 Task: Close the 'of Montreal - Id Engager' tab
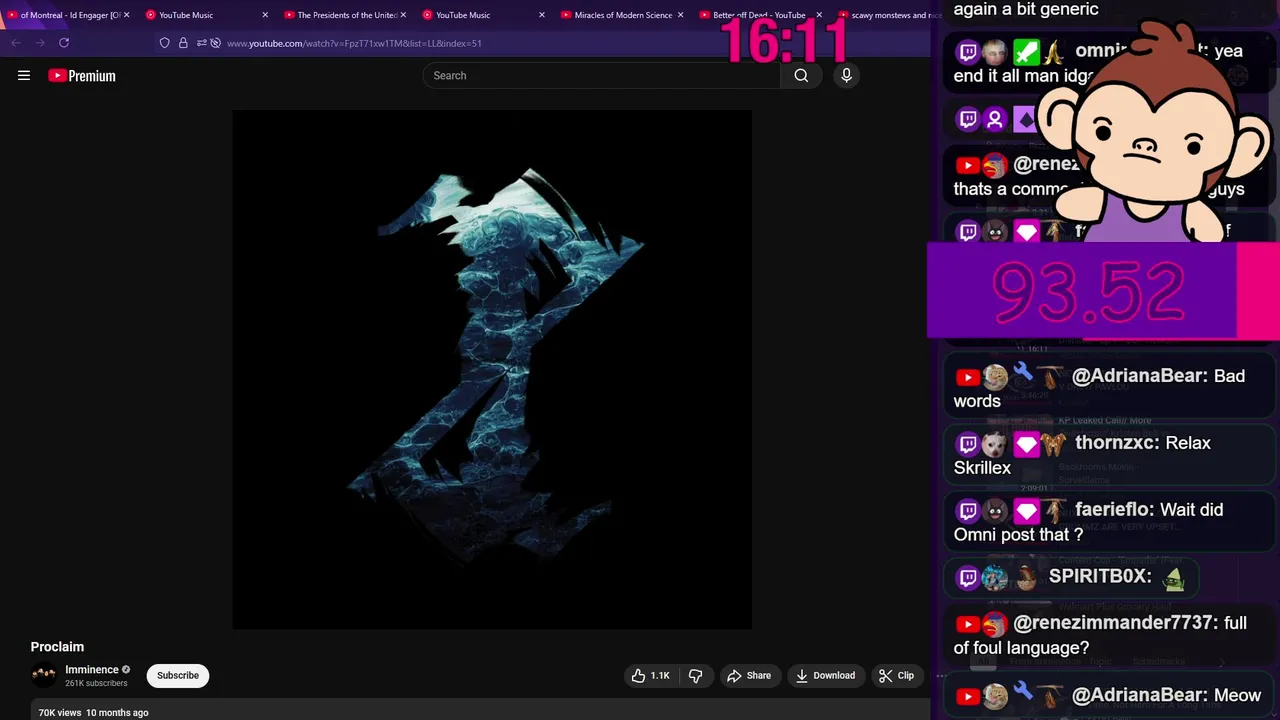coord(127,15)
